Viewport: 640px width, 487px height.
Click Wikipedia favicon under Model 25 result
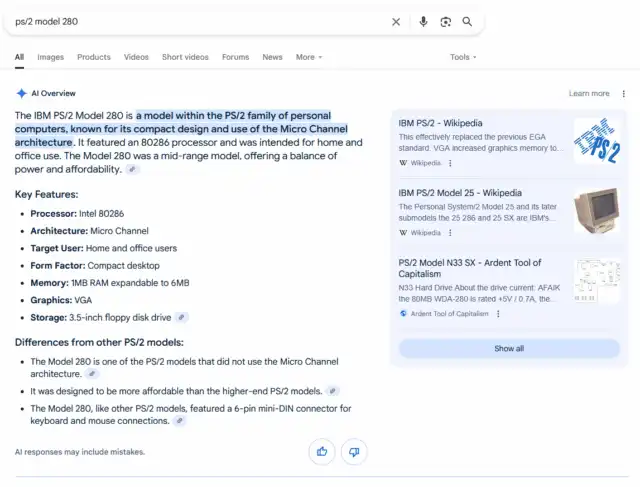tap(403, 233)
